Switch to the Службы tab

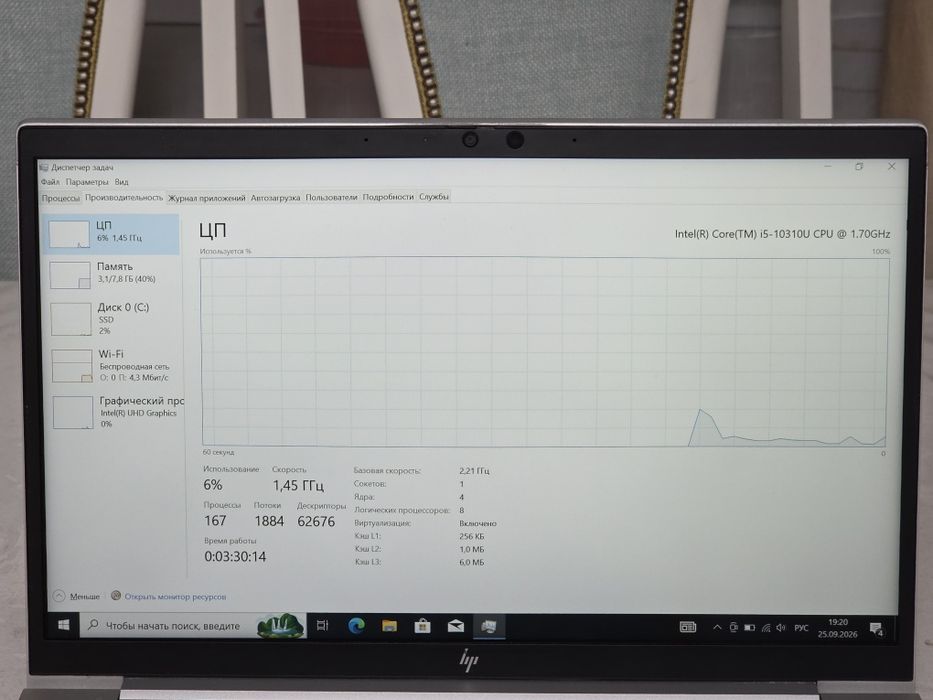coord(434,196)
